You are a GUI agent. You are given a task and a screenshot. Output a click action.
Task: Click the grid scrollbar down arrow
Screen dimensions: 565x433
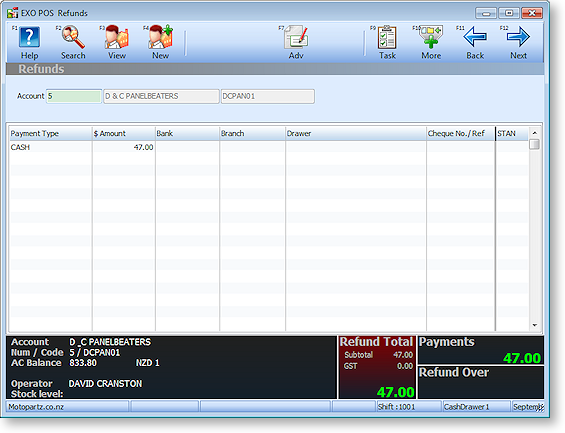(x=535, y=325)
